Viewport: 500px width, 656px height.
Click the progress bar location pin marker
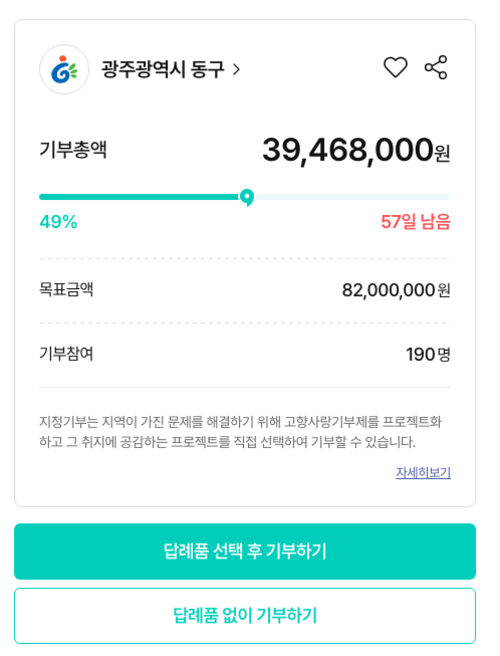tap(247, 197)
